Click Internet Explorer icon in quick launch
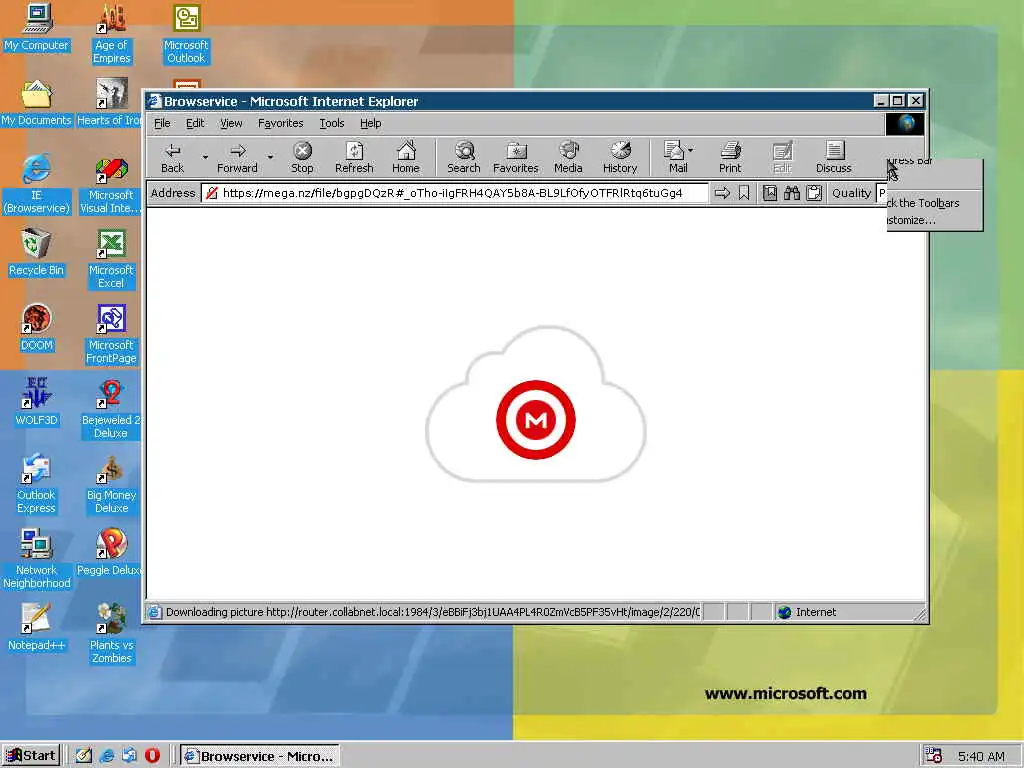1024x768 pixels. [x=107, y=755]
